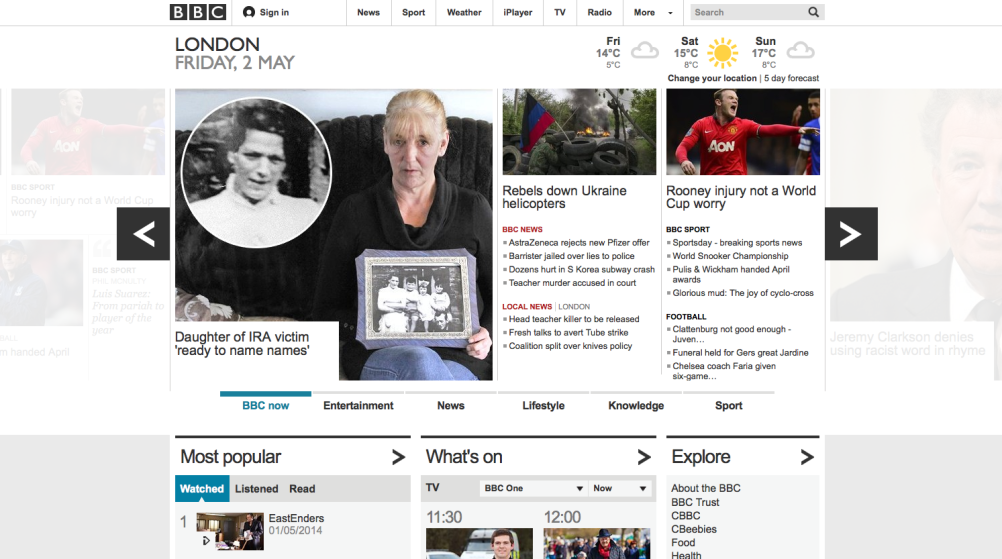Open the BBC One channel dropdown

(533, 488)
